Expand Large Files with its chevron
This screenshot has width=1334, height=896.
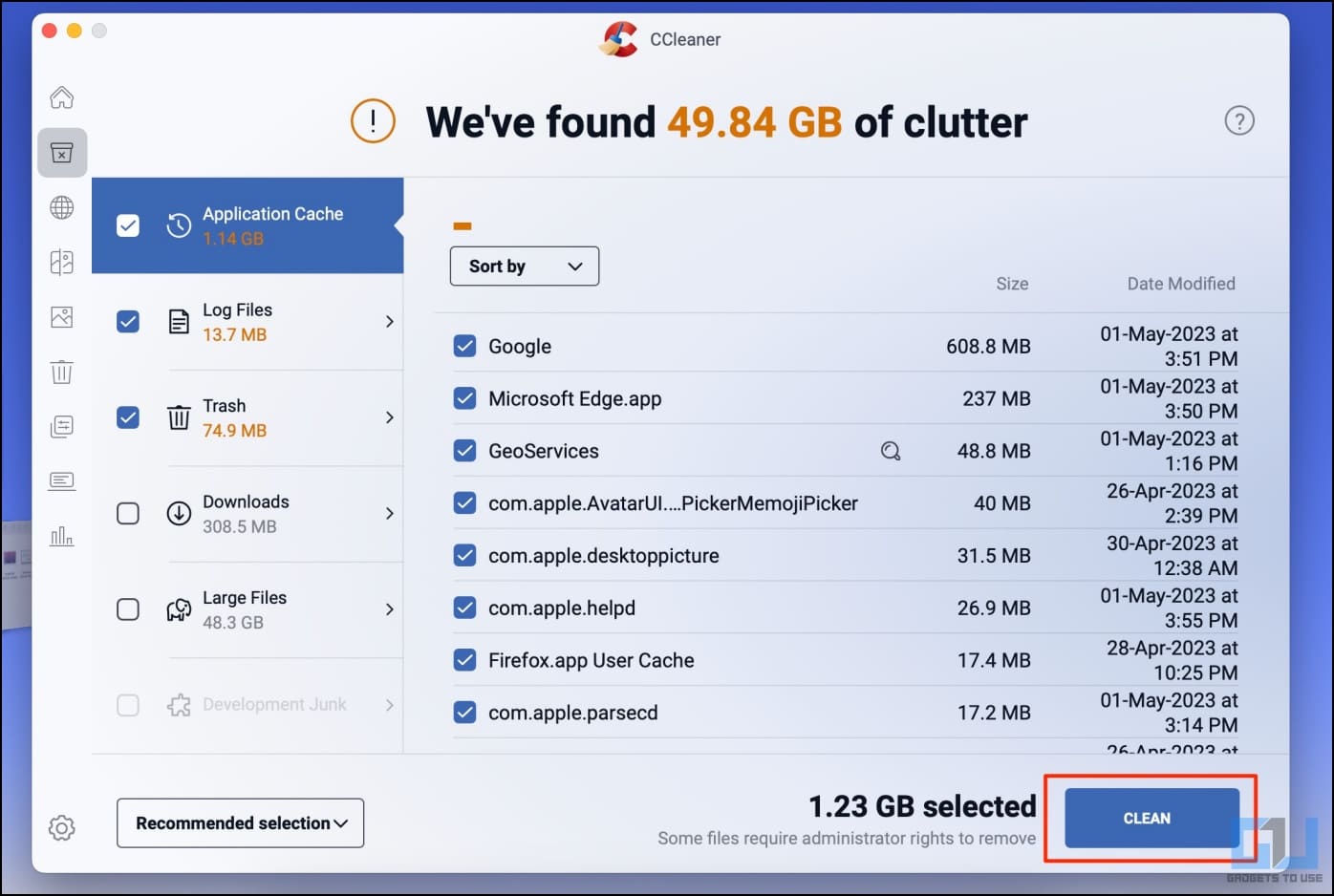click(x=389, y=609)
